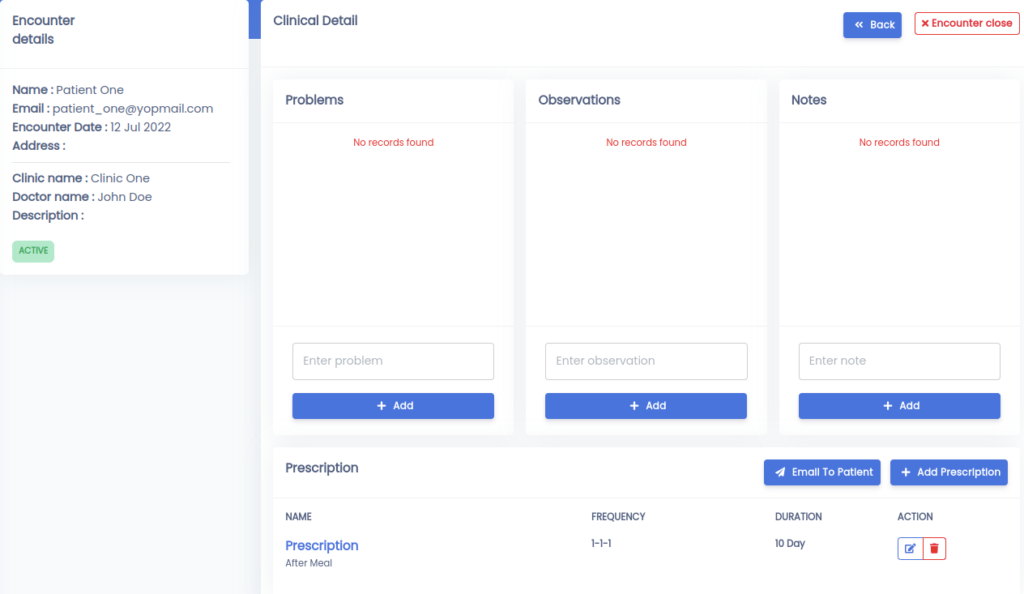The height and width of the screenshot is (594, 1024).
Task: Delete the prescription with trash icon
Action: pyautogui.click(x=935, y=548)
